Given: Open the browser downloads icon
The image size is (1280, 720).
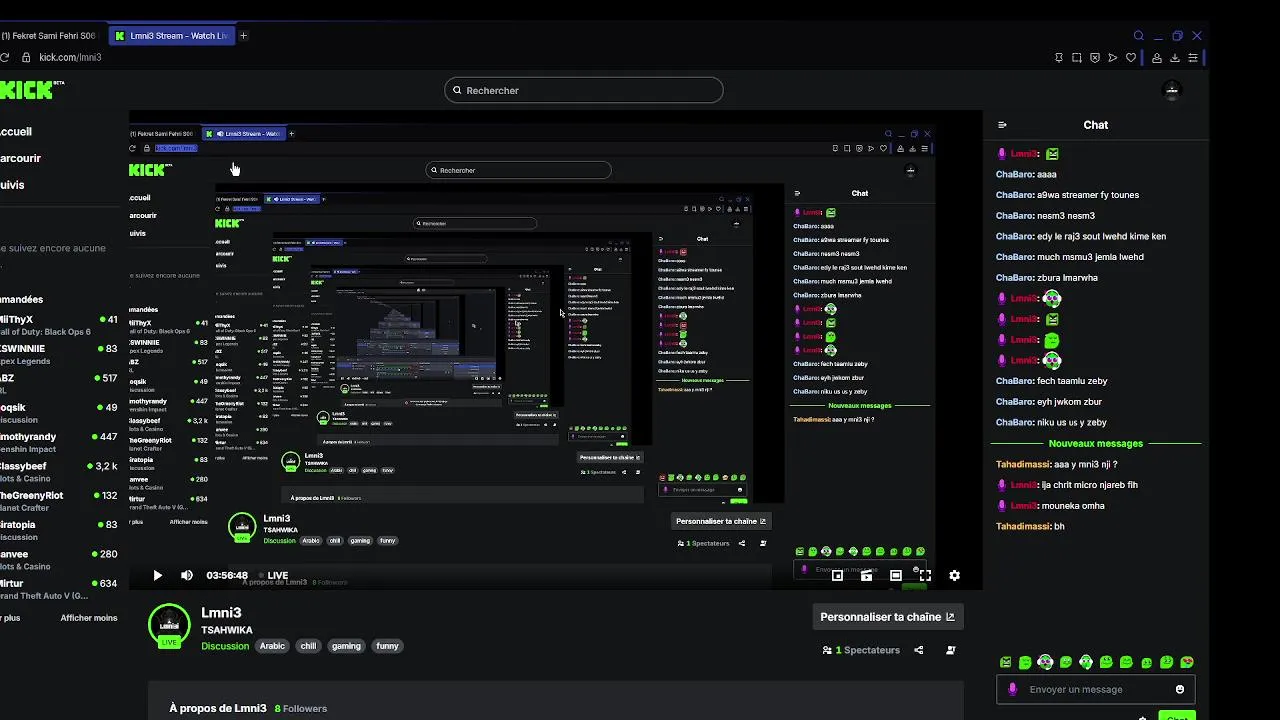Looking at the screenshot, I should click(1175, 58).
